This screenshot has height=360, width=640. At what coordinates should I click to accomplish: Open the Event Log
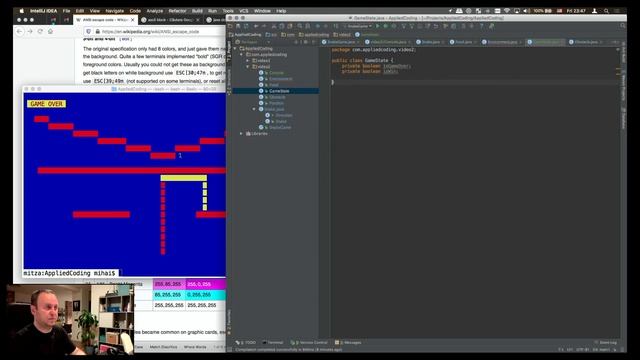606,342
